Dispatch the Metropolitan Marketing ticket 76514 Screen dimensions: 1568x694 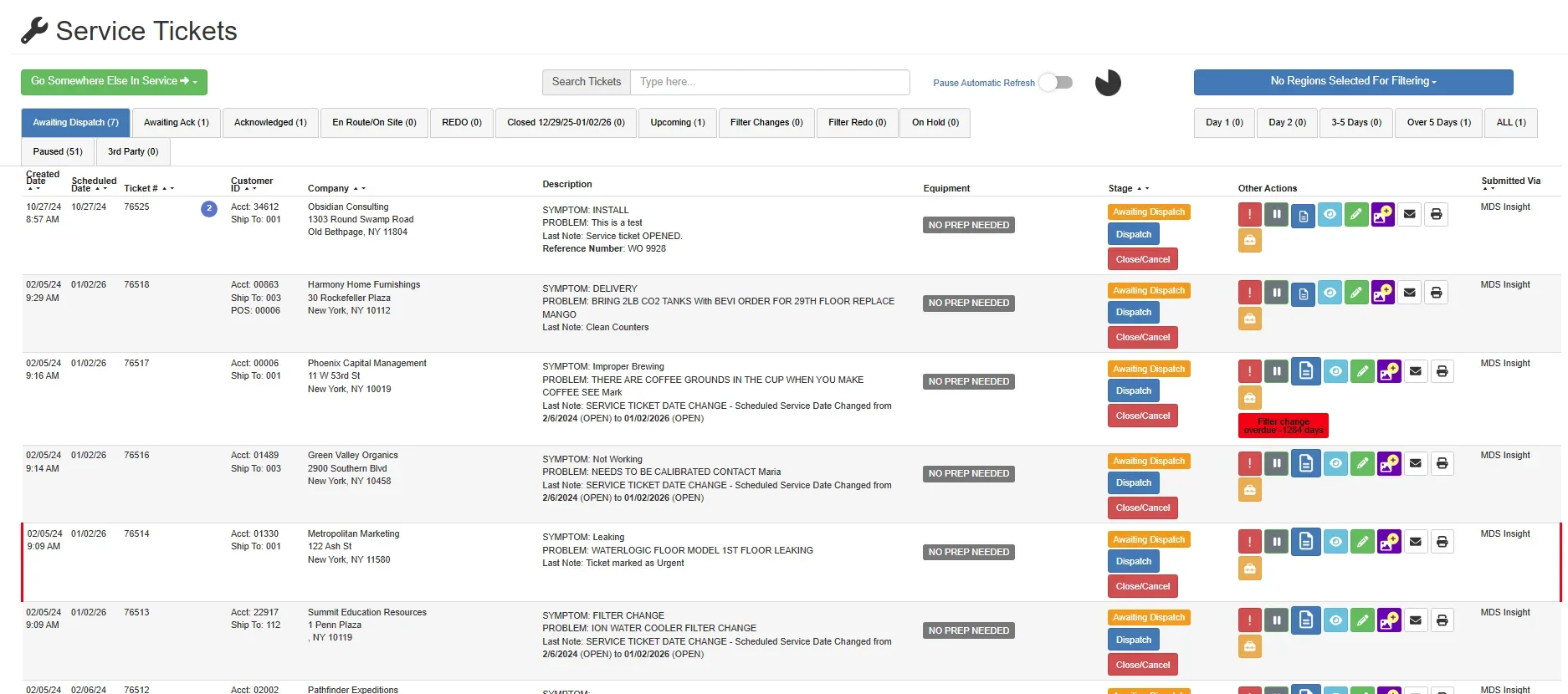1133,562
